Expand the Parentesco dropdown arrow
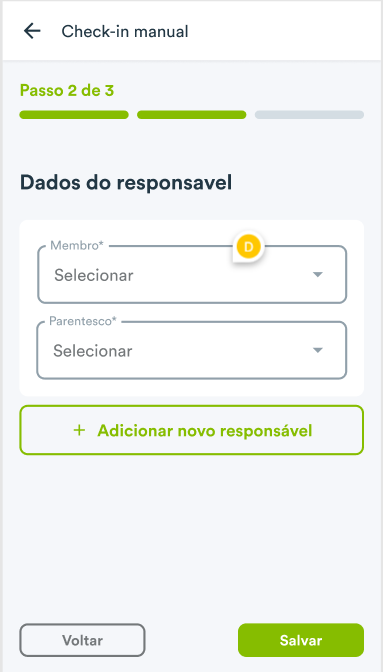Image resolution: width=383 pixels, height=672 pixels. 317,351
